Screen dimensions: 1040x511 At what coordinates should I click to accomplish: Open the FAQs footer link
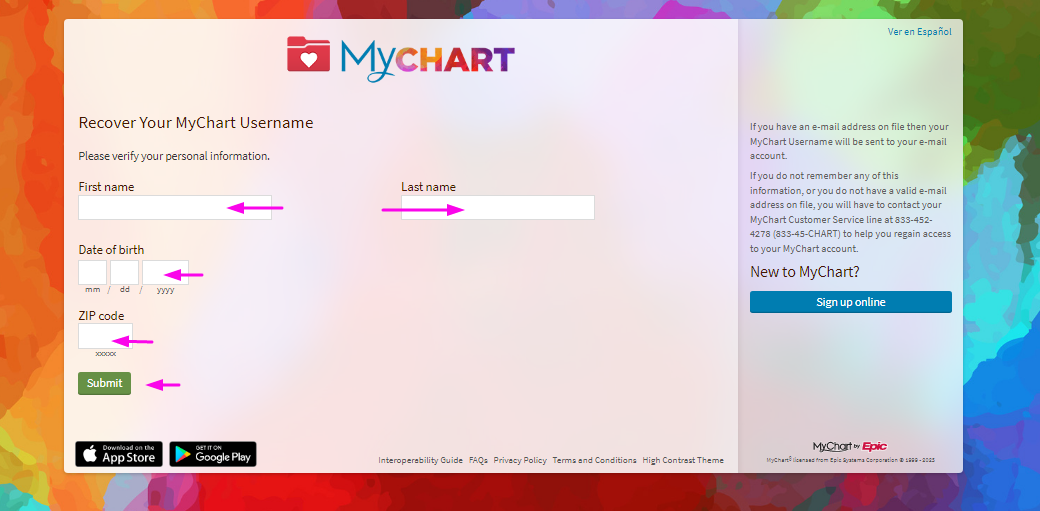tap(478, 460)
